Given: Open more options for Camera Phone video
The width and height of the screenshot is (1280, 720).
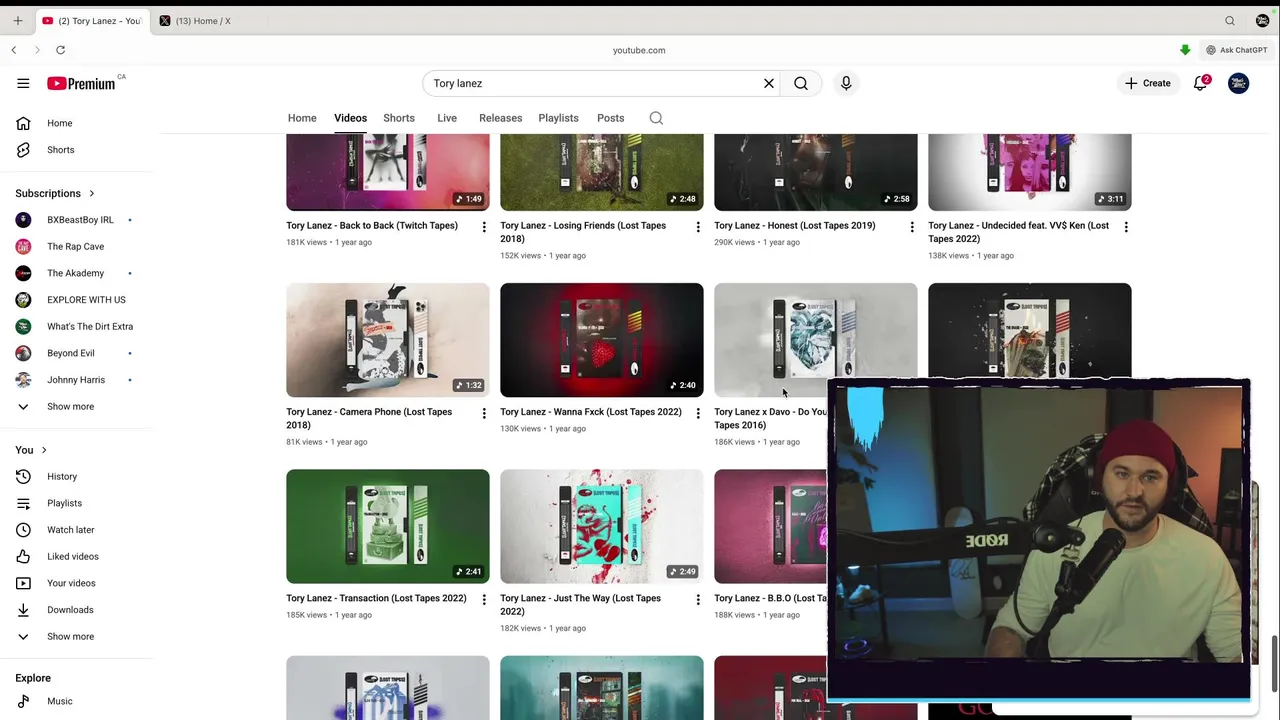Looking at the screenshot, I should pyautogui.click(x=484, y=413).
